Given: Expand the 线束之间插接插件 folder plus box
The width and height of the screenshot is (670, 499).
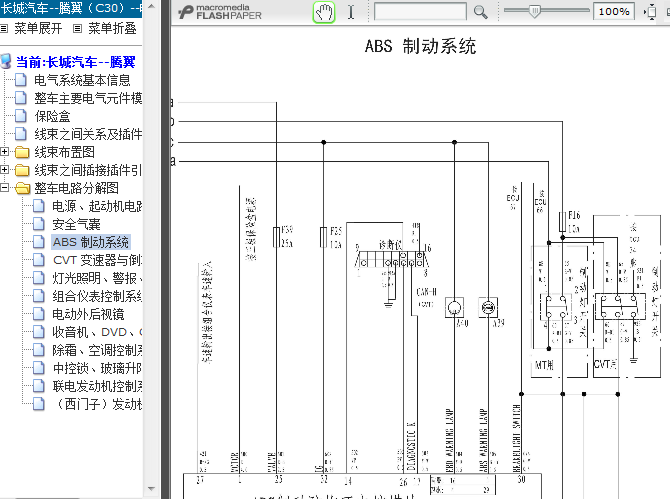Looking at the screenshot, I should point(4,170).
